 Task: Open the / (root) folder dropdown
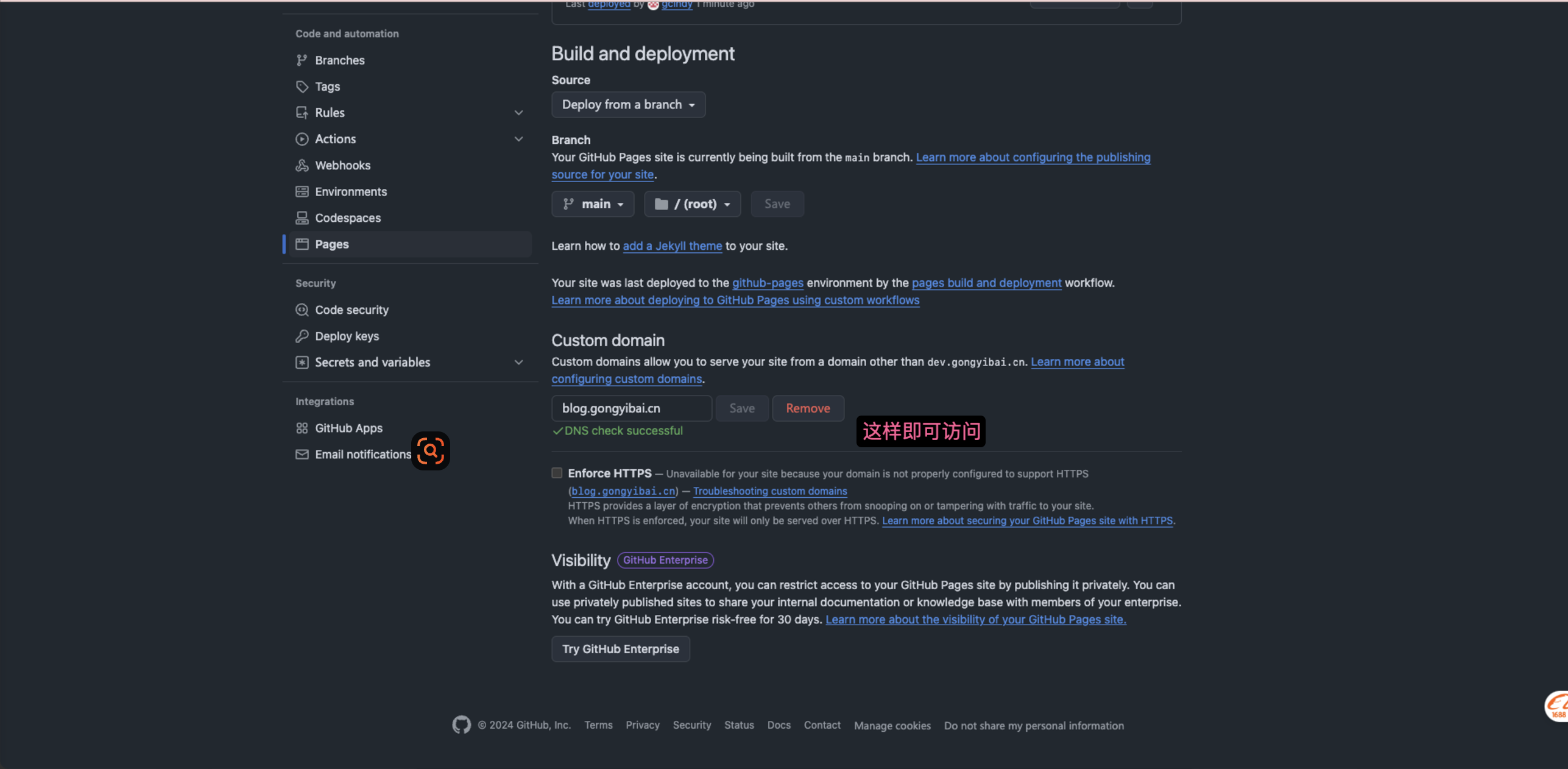click(693, 204)
